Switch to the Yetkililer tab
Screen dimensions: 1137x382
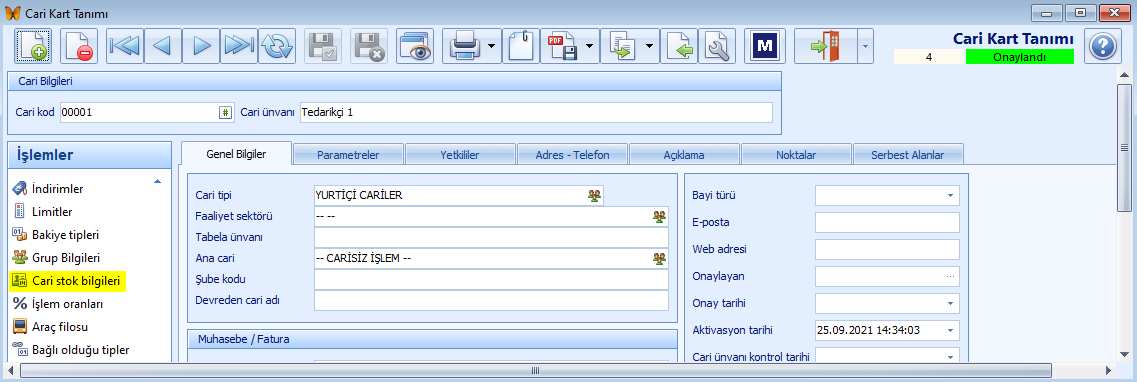click(x=460, y=154)
